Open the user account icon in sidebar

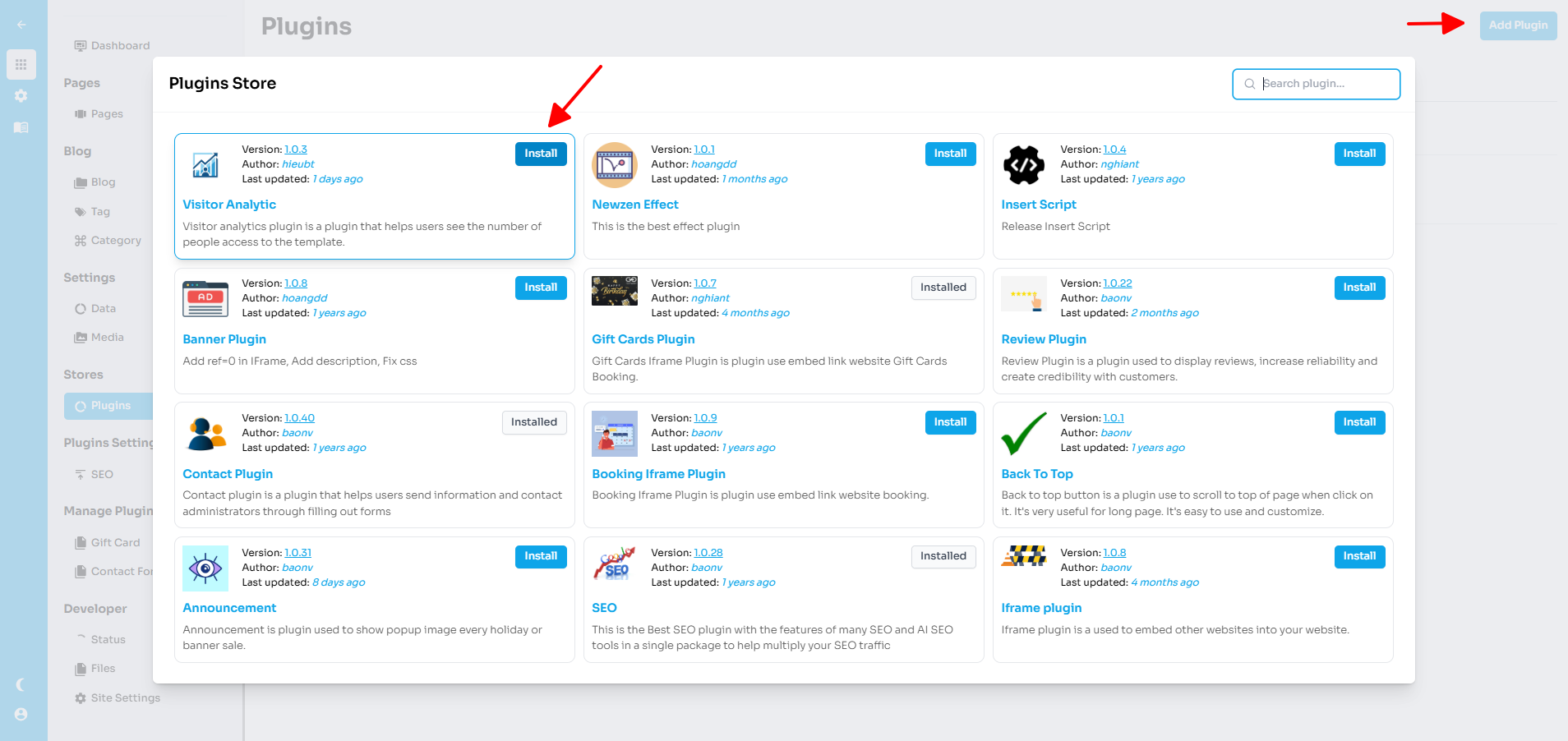[21, 715]
